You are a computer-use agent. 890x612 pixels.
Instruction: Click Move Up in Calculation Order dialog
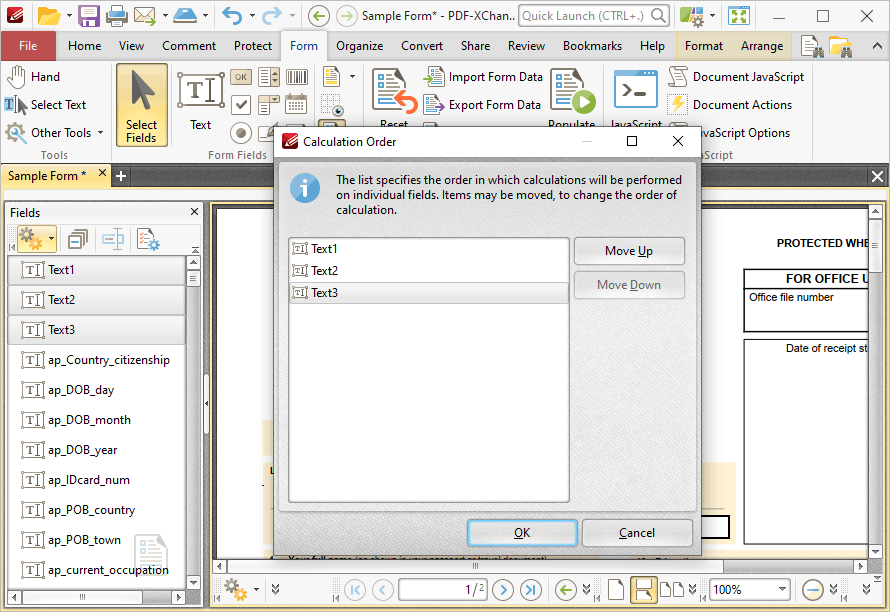pos(629,251)
